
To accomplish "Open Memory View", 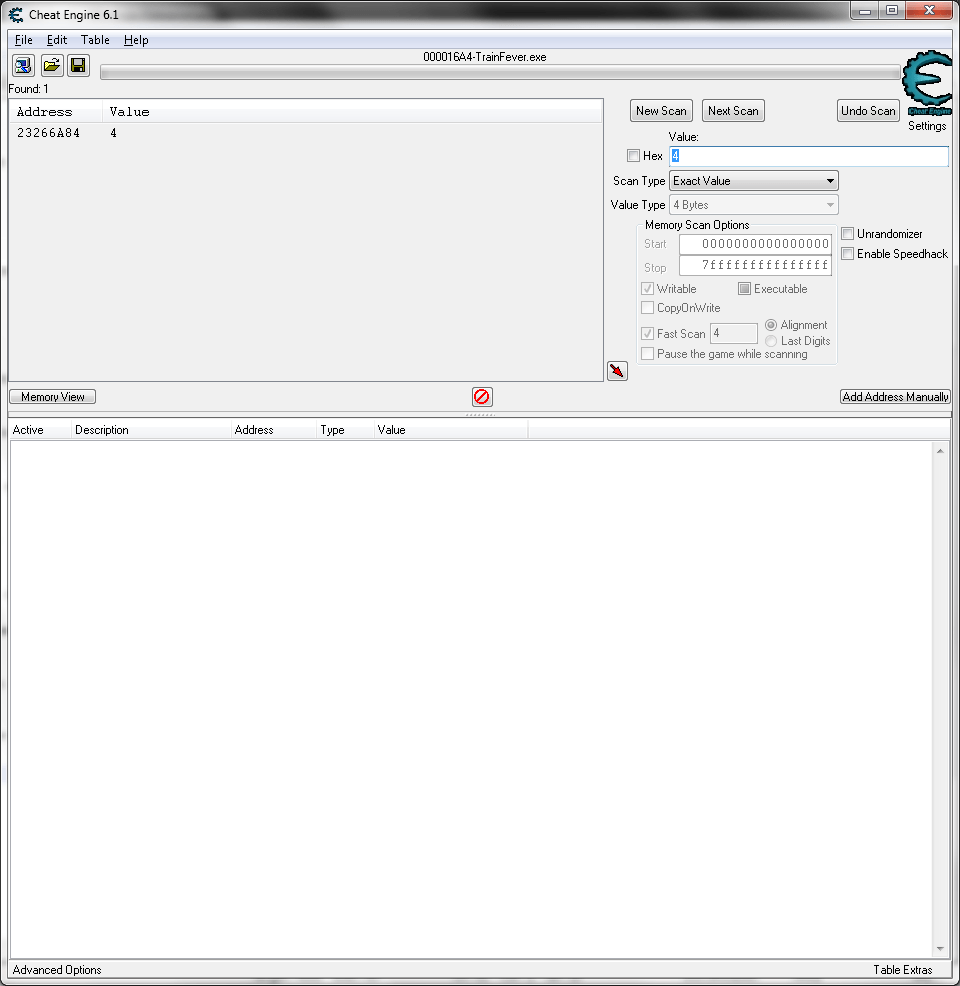I will click(53, 397).
